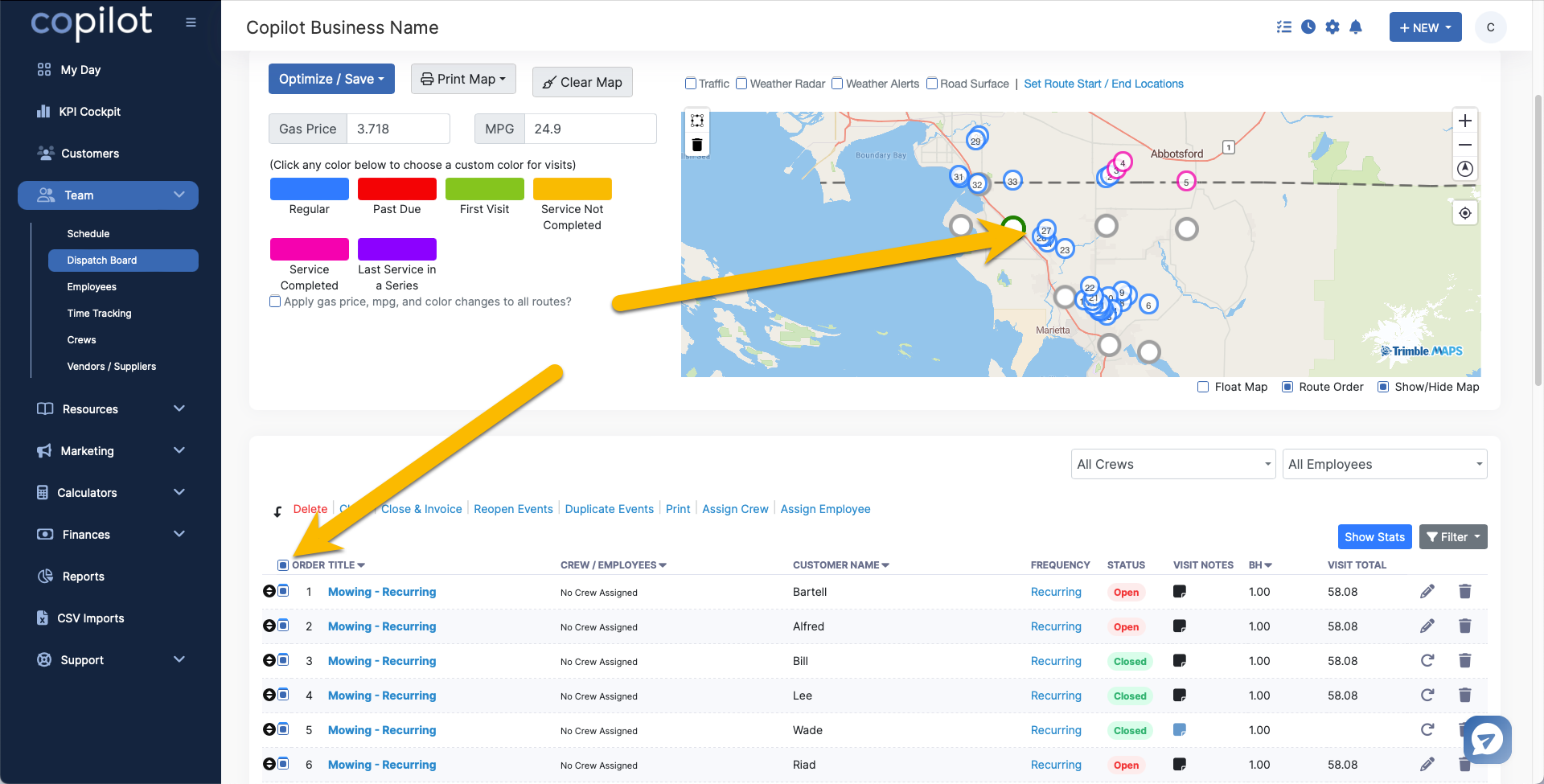The image size is (1544, 784).
Task: Click the Reopen Events link
Action: pos(513,509)
